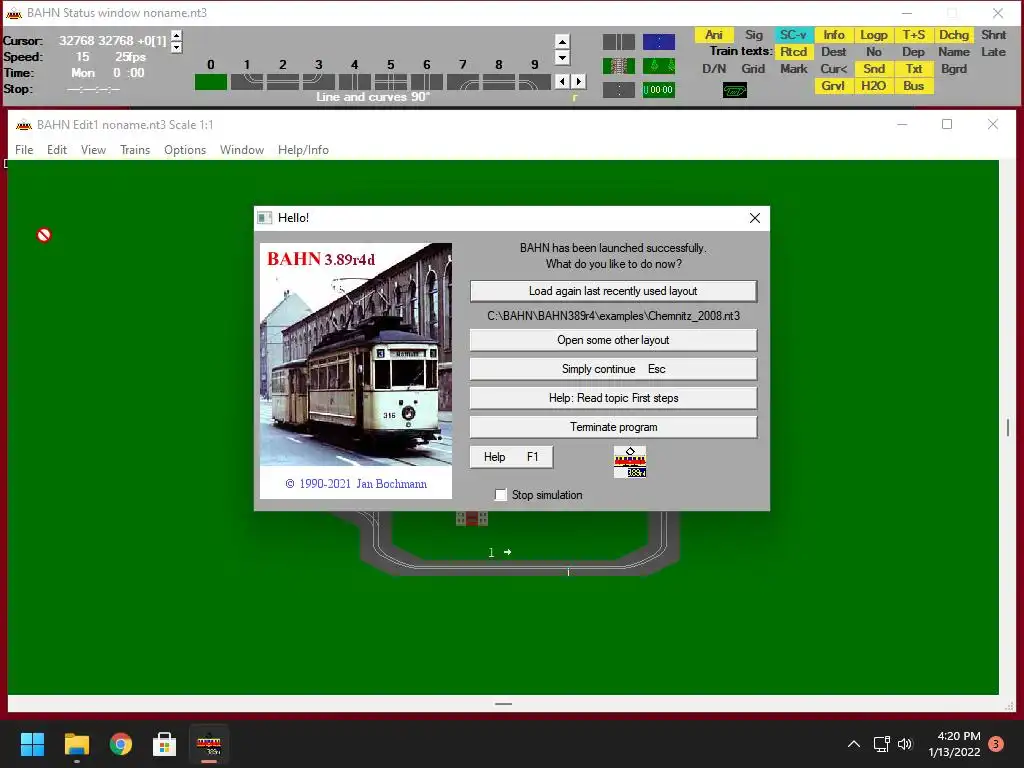Toggle the Info display option
The height and width of the screenshot is (768, 1024).
point(833,35)
